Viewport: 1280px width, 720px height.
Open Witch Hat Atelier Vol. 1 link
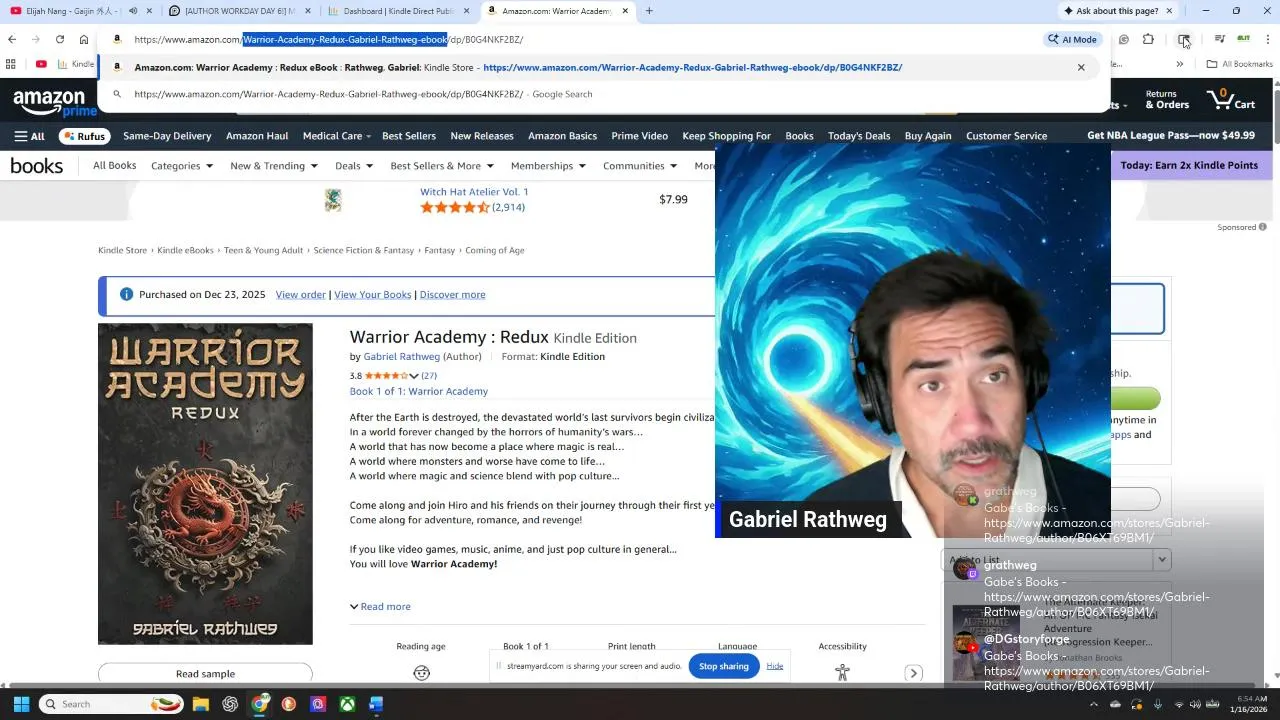[x=474, y=192]
